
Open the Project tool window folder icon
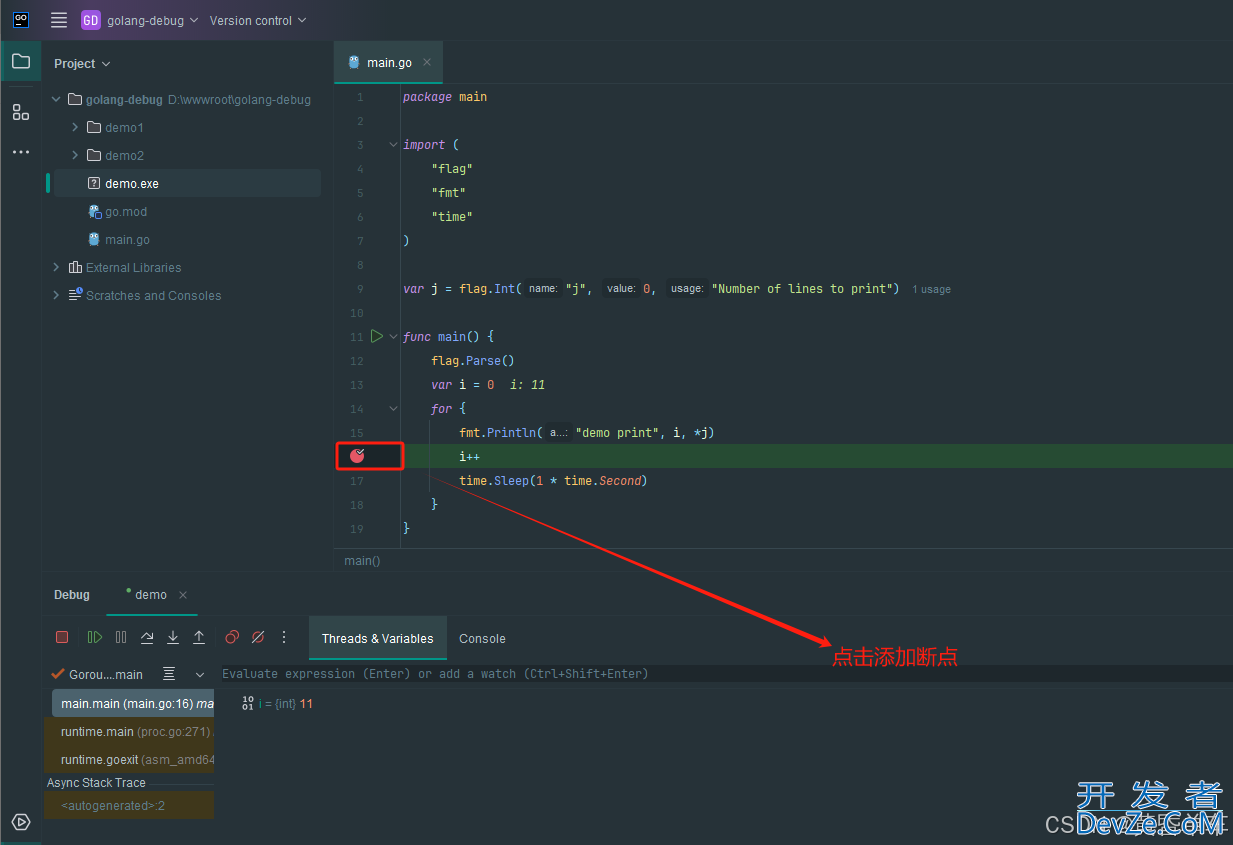pyautogui.click(x=21, y=61)
